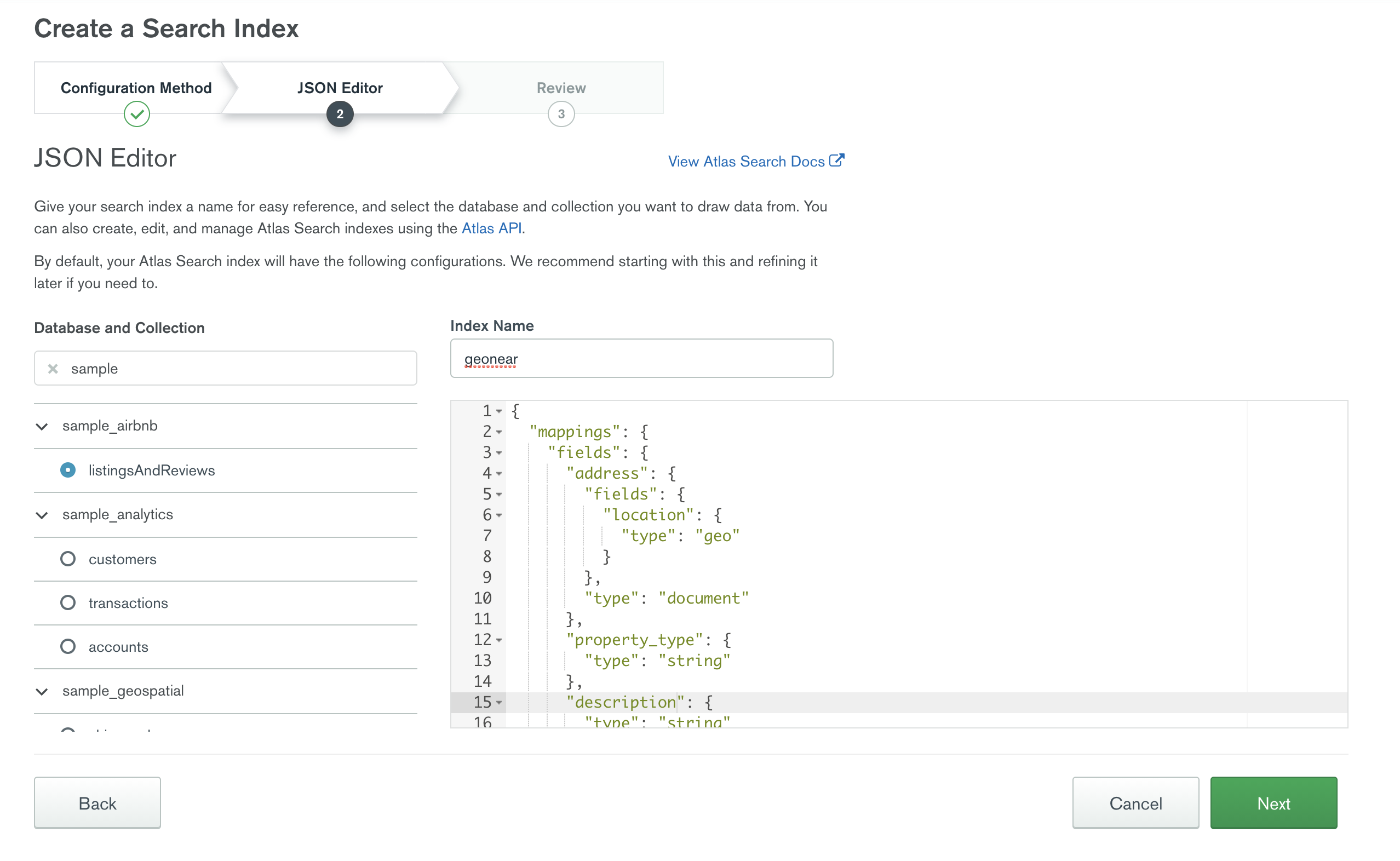
Task: Clear the database search field with X icon
Action: pos(53,369)
